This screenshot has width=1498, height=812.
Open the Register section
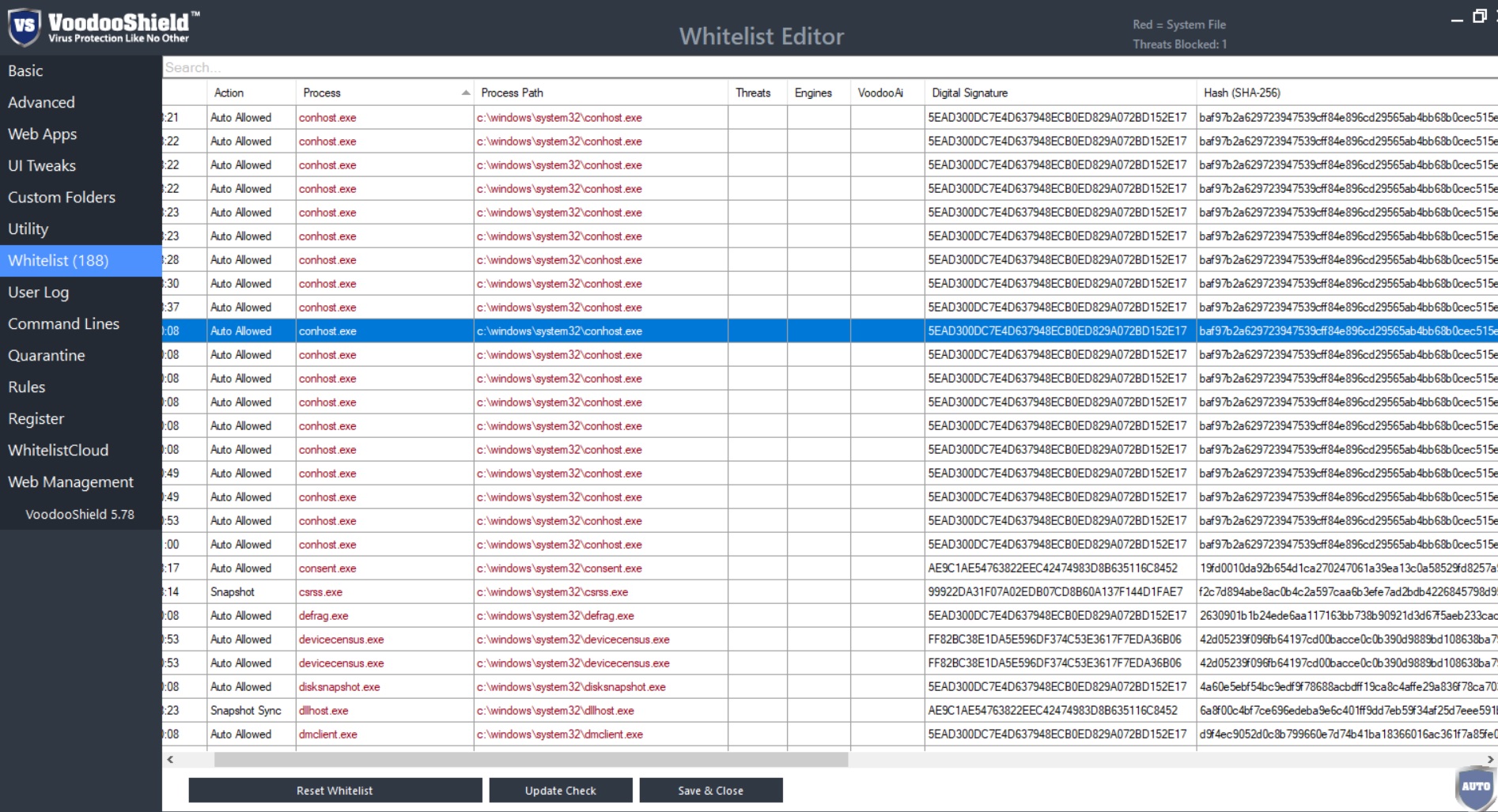click(x=81, y=419)
